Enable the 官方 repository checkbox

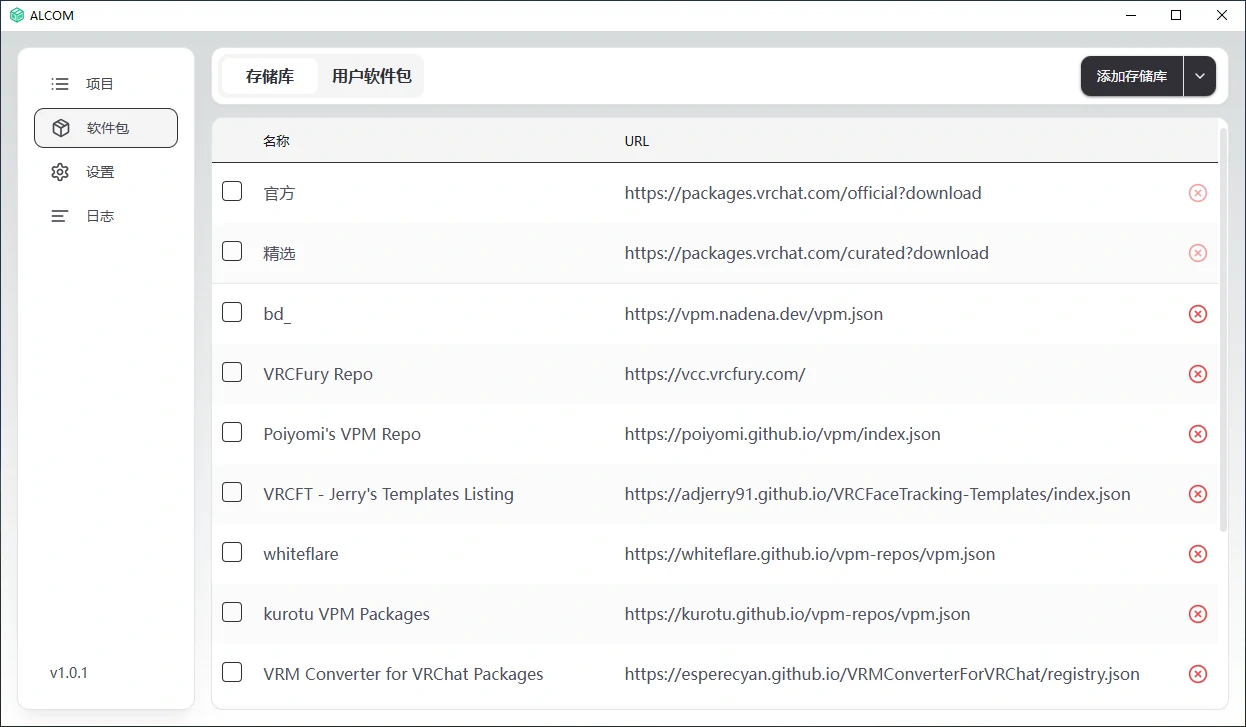tap(232, 192)
